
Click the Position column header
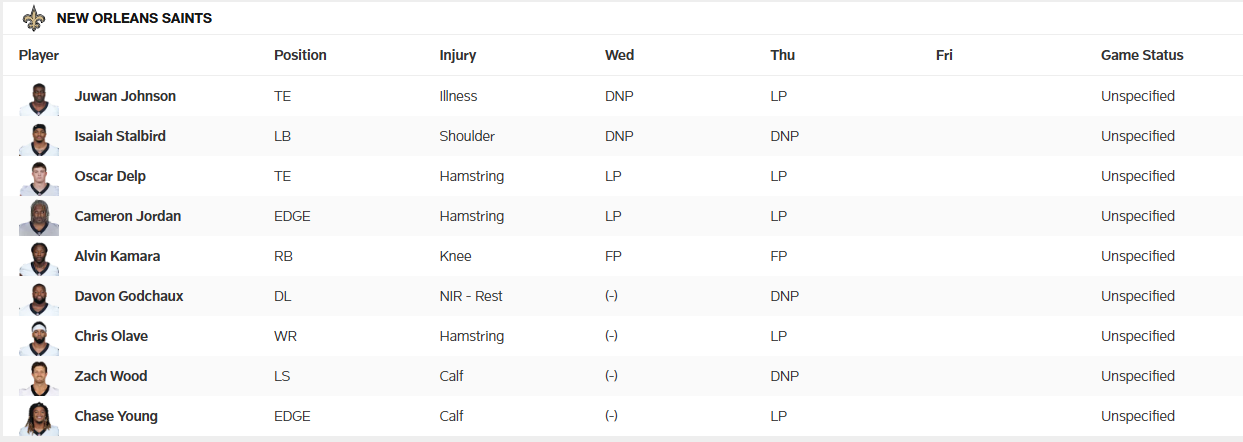pyautogui.click(x=300, y=55)
